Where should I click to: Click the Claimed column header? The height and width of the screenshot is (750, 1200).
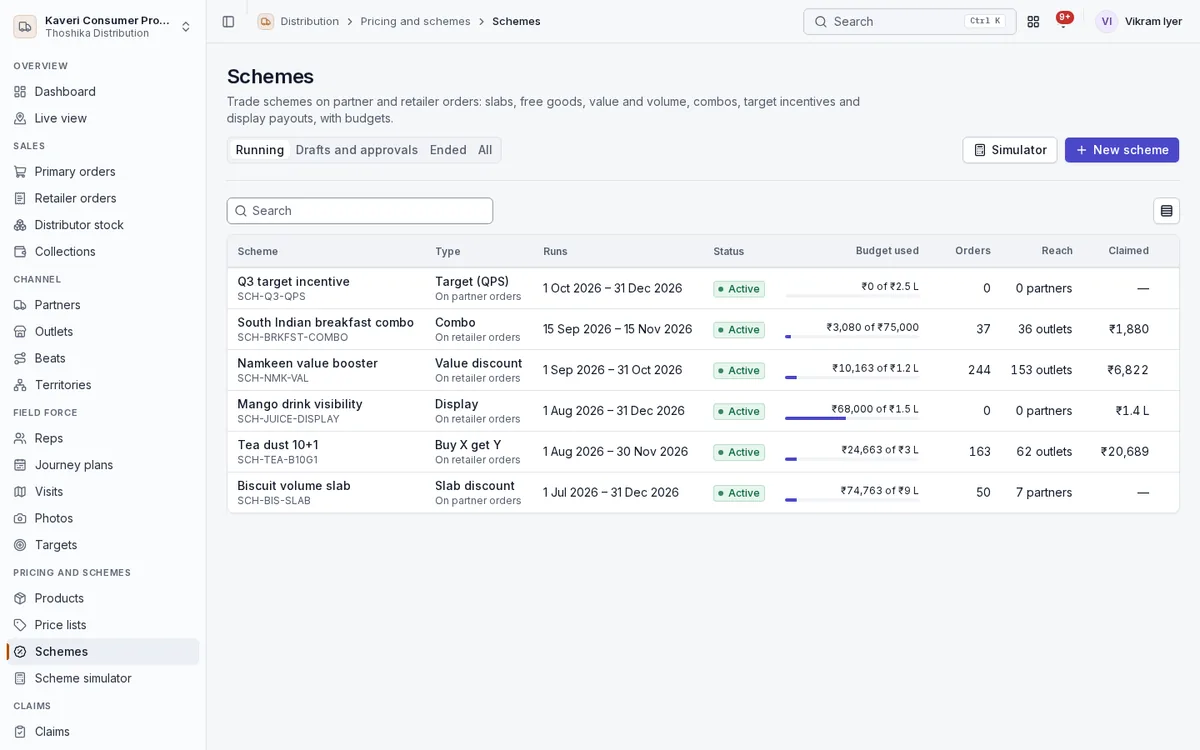1128,251
